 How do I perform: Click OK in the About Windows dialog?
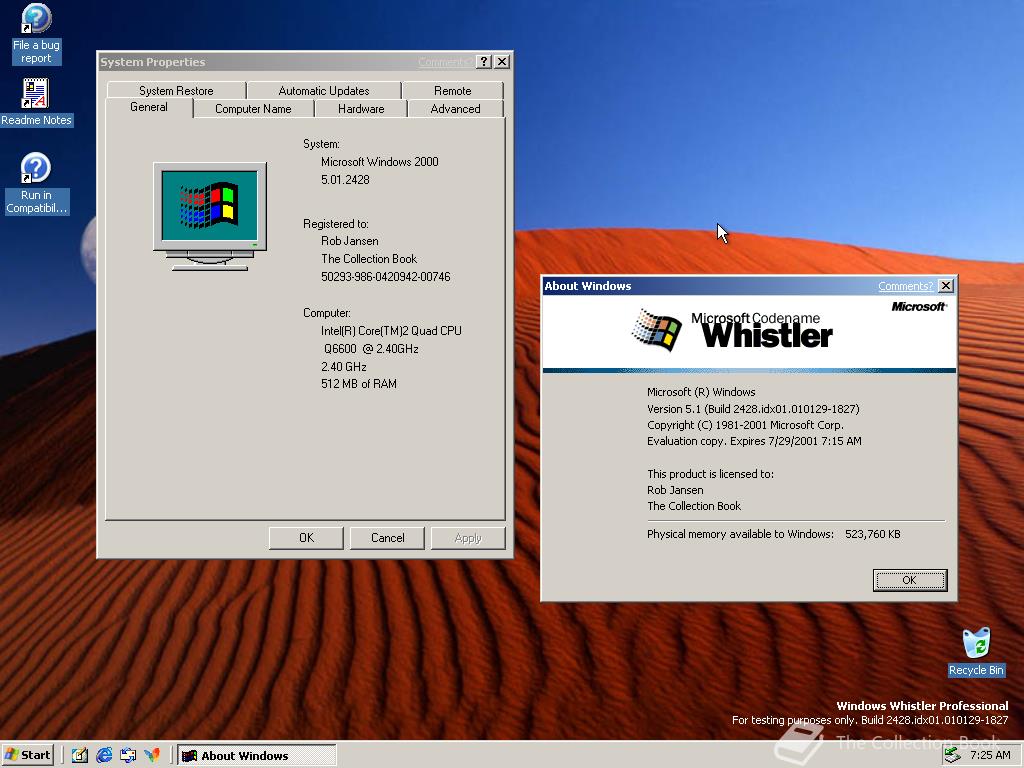[910, 580]
